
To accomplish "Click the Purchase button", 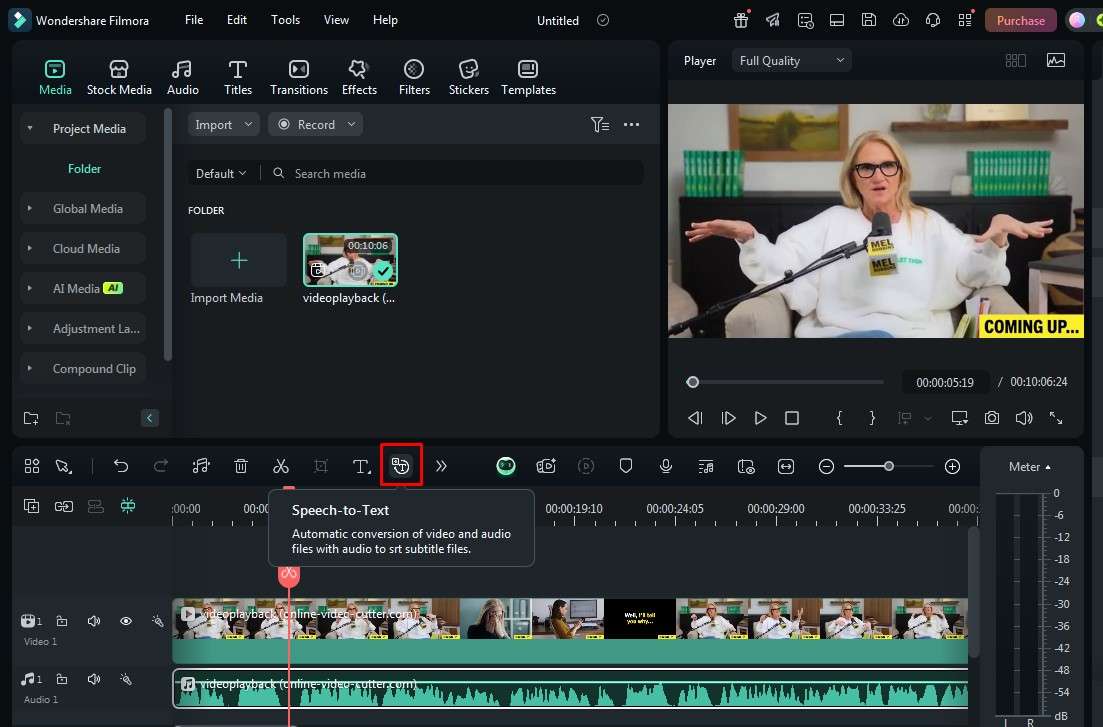I will (1021, 20).
